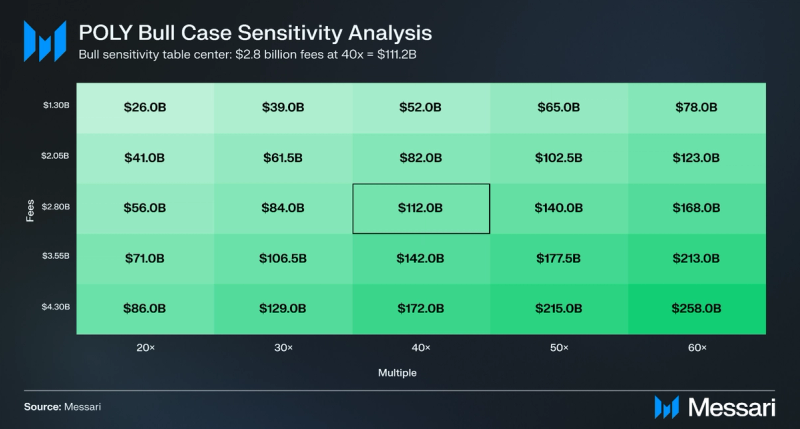Click the $2.80B fees row label

[x=56, y=207]
